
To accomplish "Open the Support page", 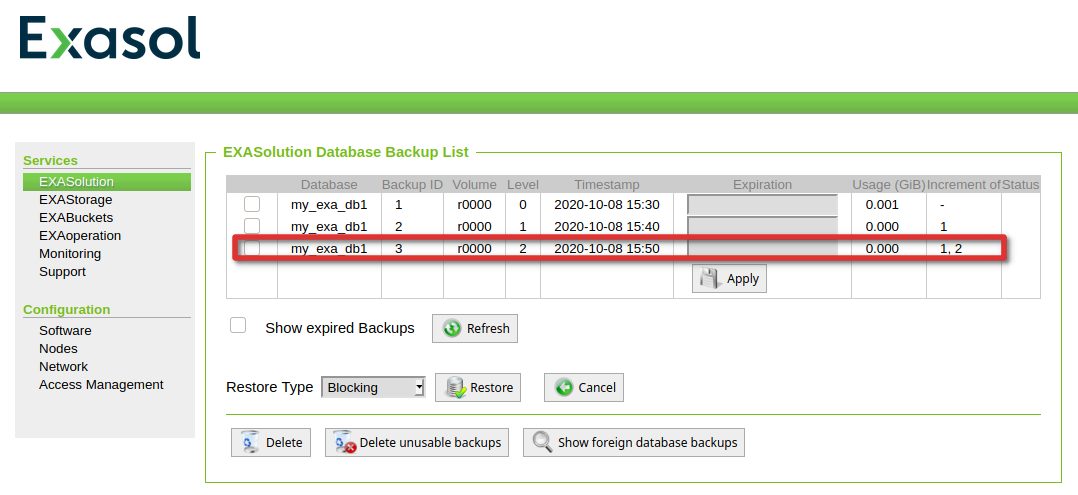I will coord(63,271).
